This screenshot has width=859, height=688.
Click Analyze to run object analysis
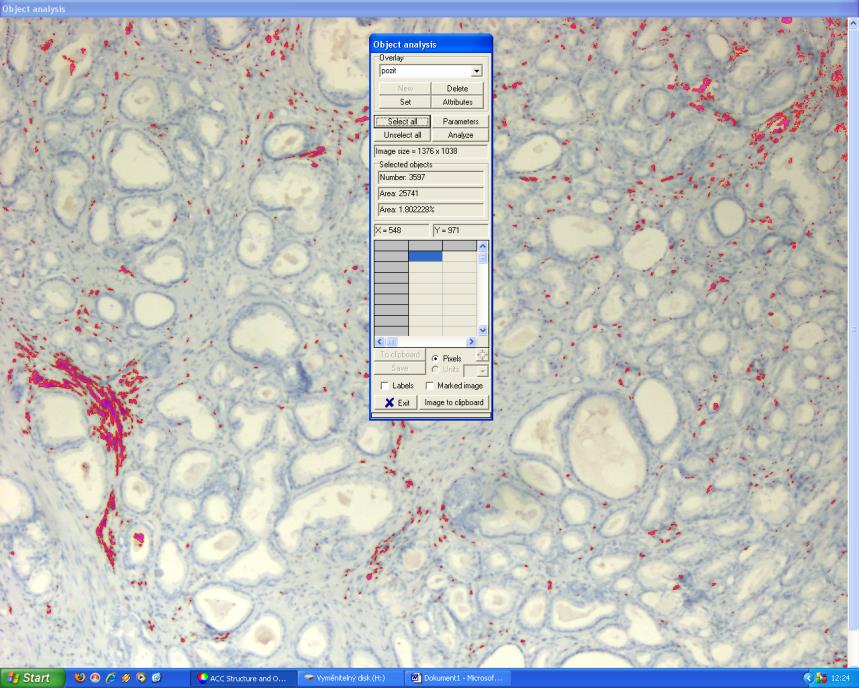pyautogui.click(x=460, y=135)
